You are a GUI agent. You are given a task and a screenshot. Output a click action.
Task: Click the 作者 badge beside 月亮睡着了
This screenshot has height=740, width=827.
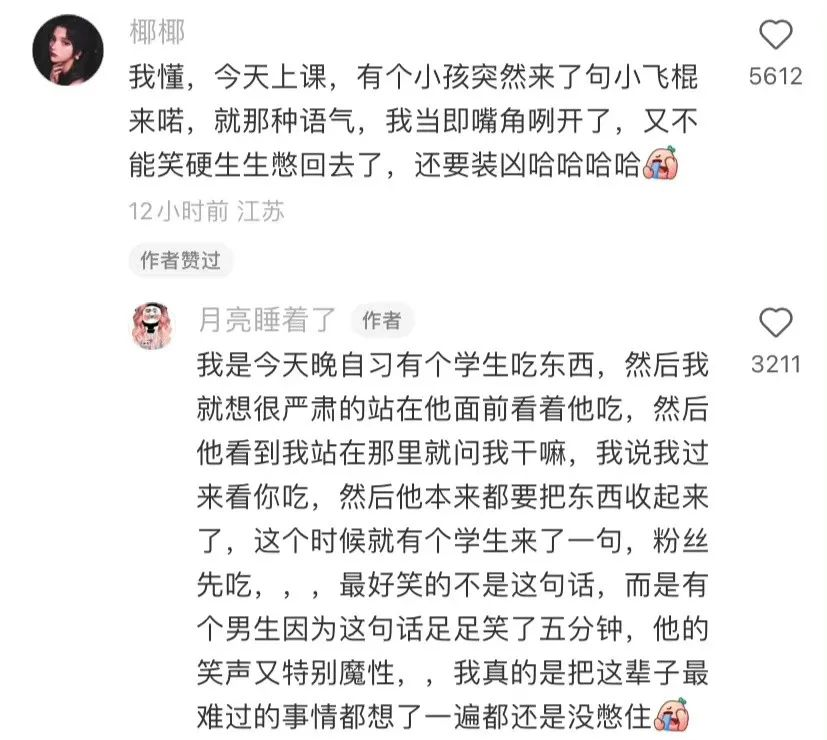382,320
